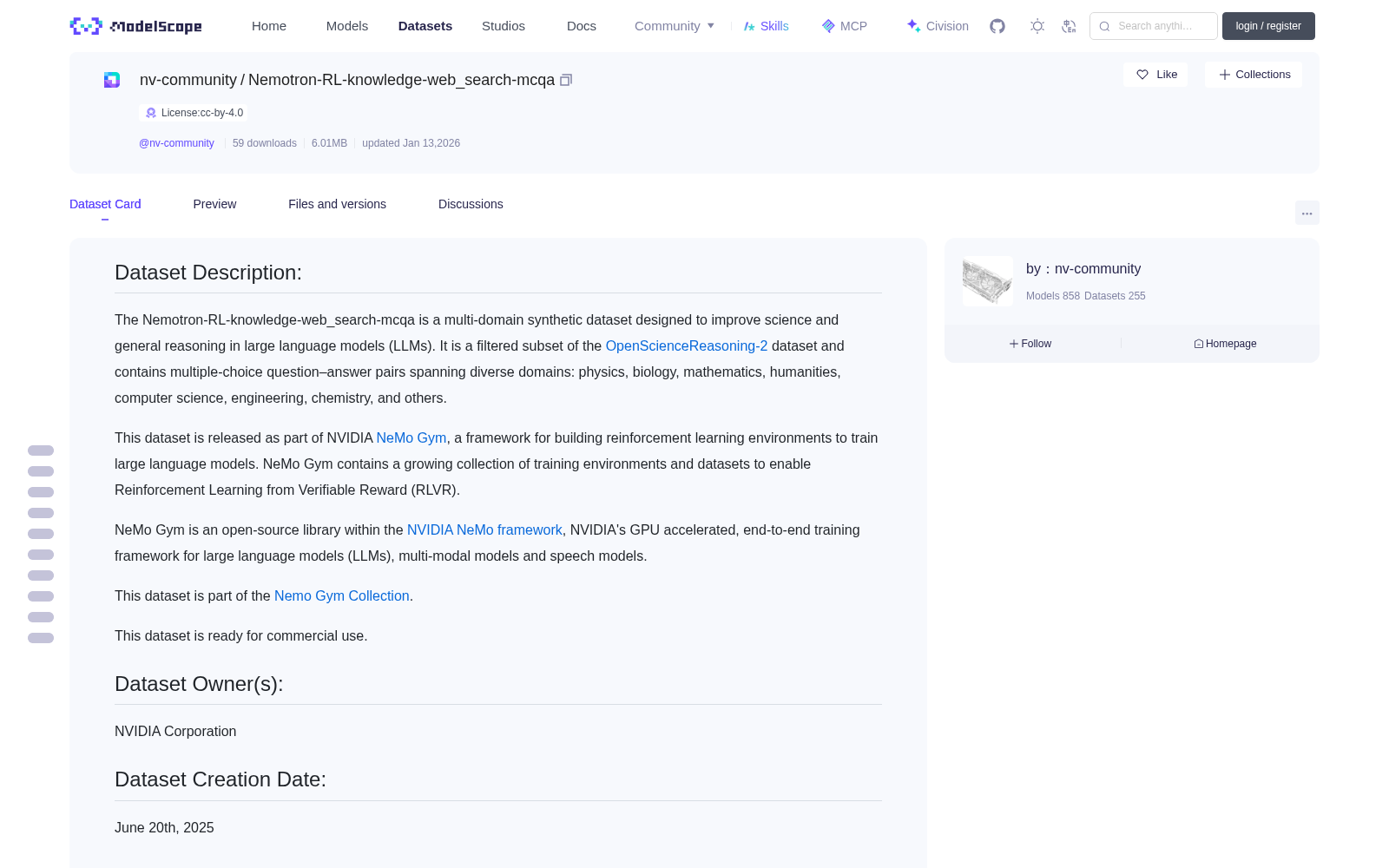The image size is (1389, 868).
Task: Open the three-dots more options button
Action: pyautogui.click(x=1307, y=213)
